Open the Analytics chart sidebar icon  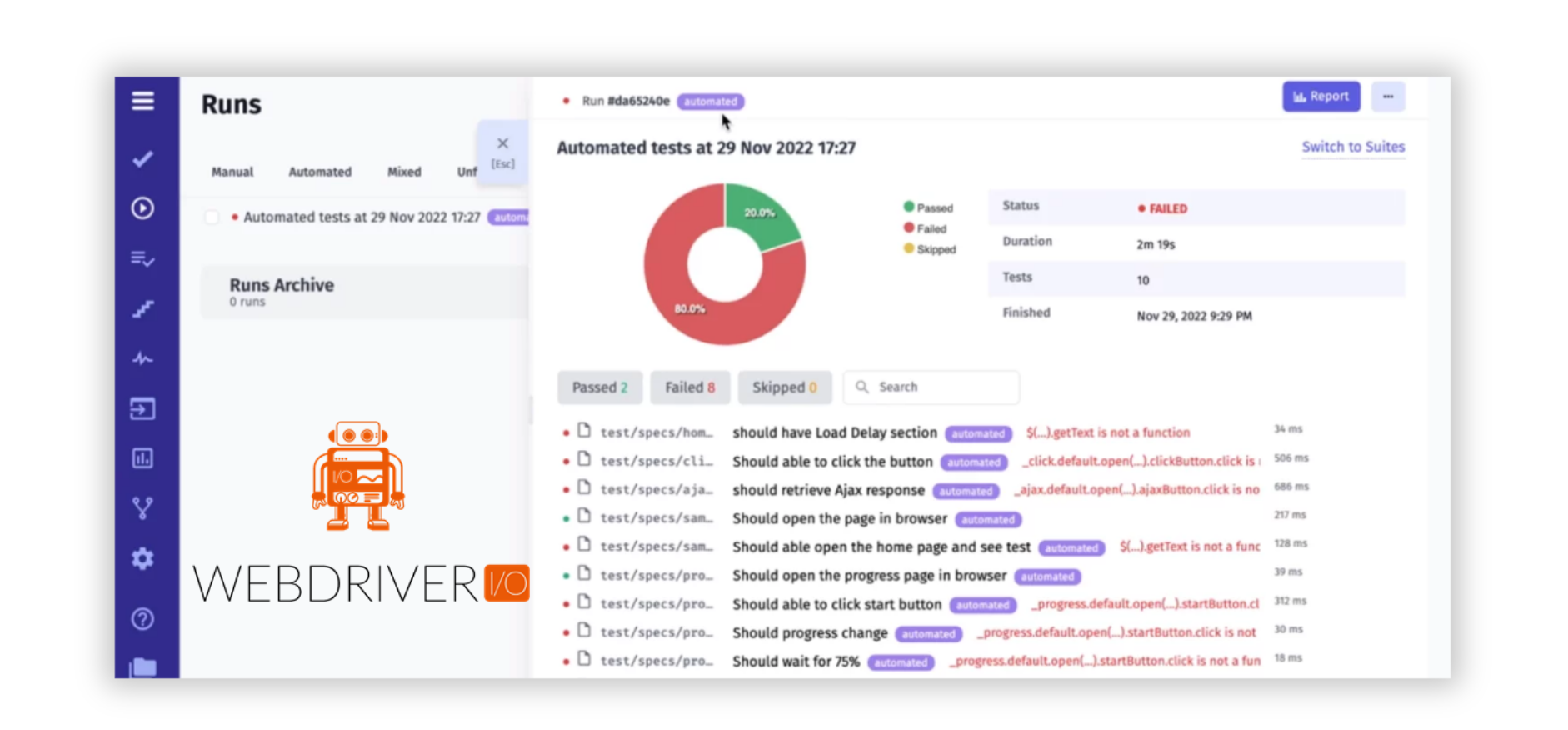pyautogui.click(x=142, y=458)
